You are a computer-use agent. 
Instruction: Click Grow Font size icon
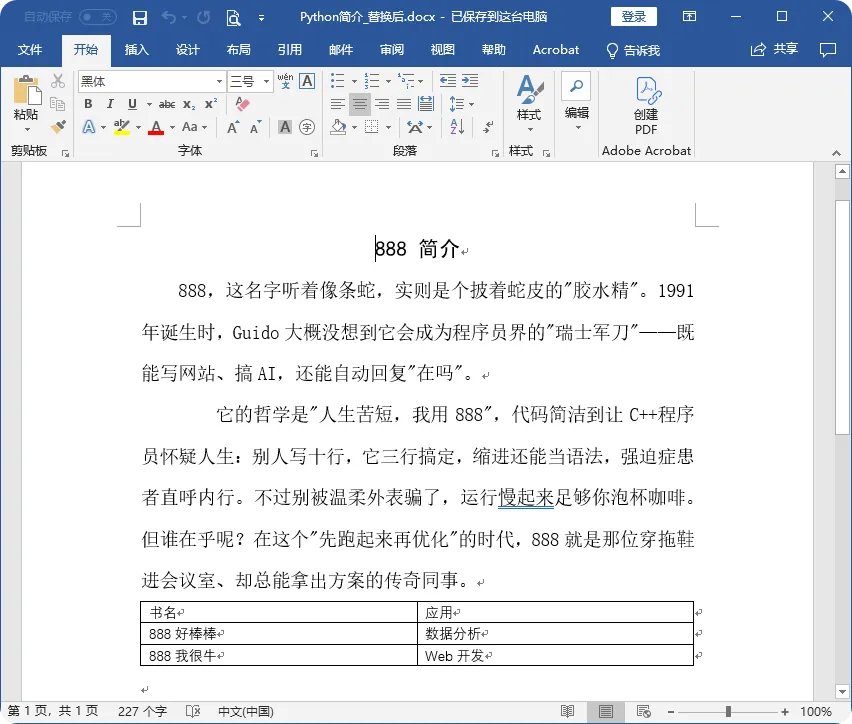click(233, 128)
